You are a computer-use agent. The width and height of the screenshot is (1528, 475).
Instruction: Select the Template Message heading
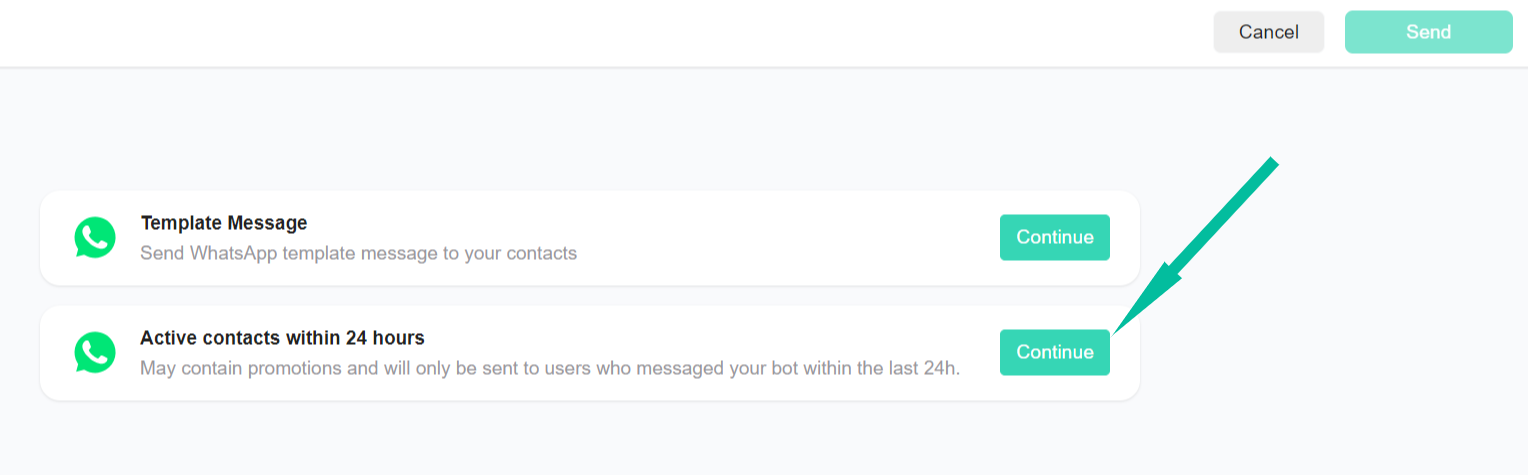pyautogui.click(x=224, y=222)
